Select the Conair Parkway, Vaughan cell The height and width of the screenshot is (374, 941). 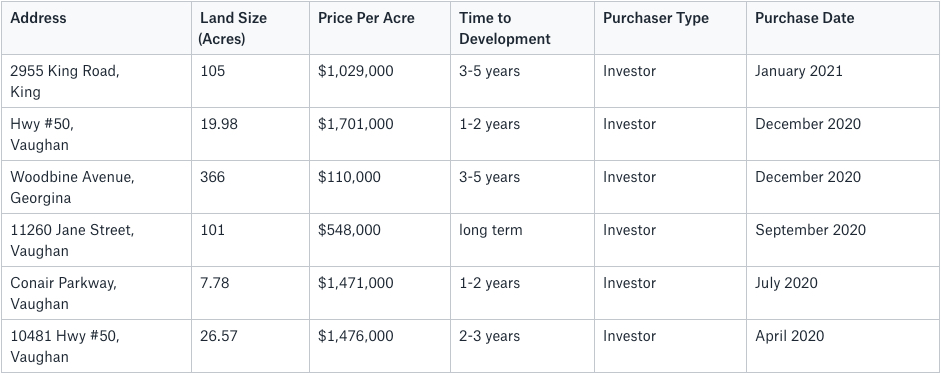97,293
